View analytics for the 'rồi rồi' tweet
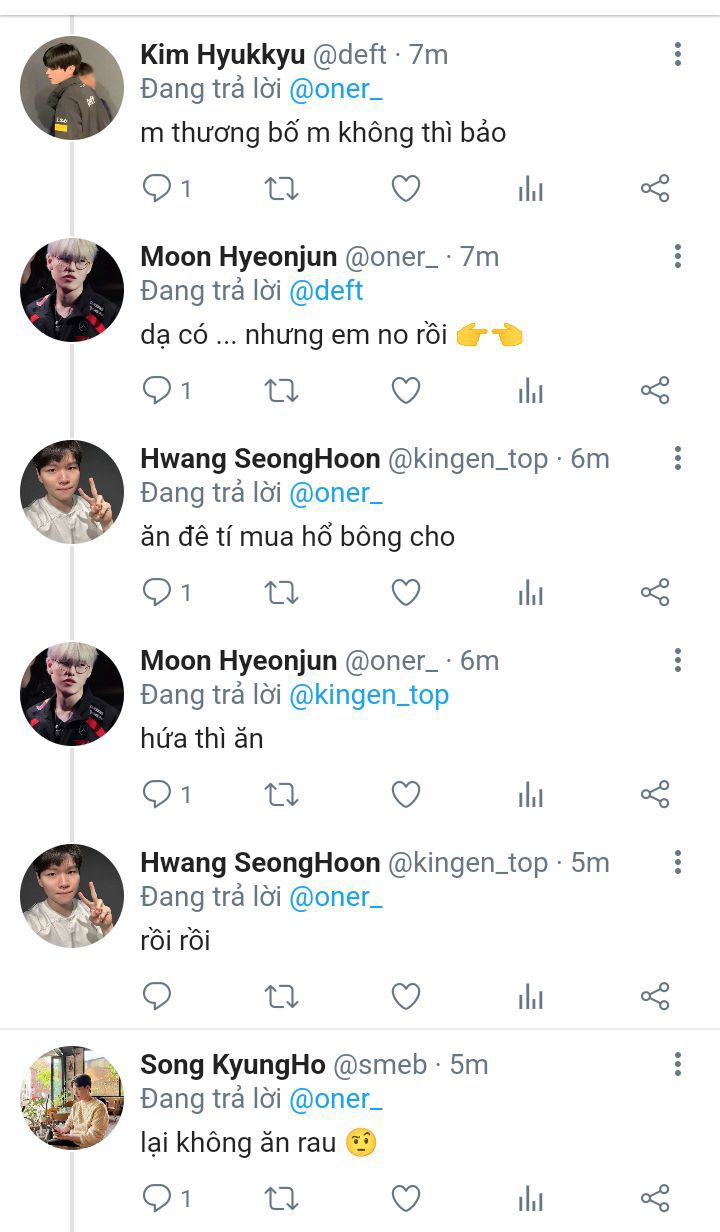The height and width of the screenshot is (1232, 720). [x=530, y=996]
